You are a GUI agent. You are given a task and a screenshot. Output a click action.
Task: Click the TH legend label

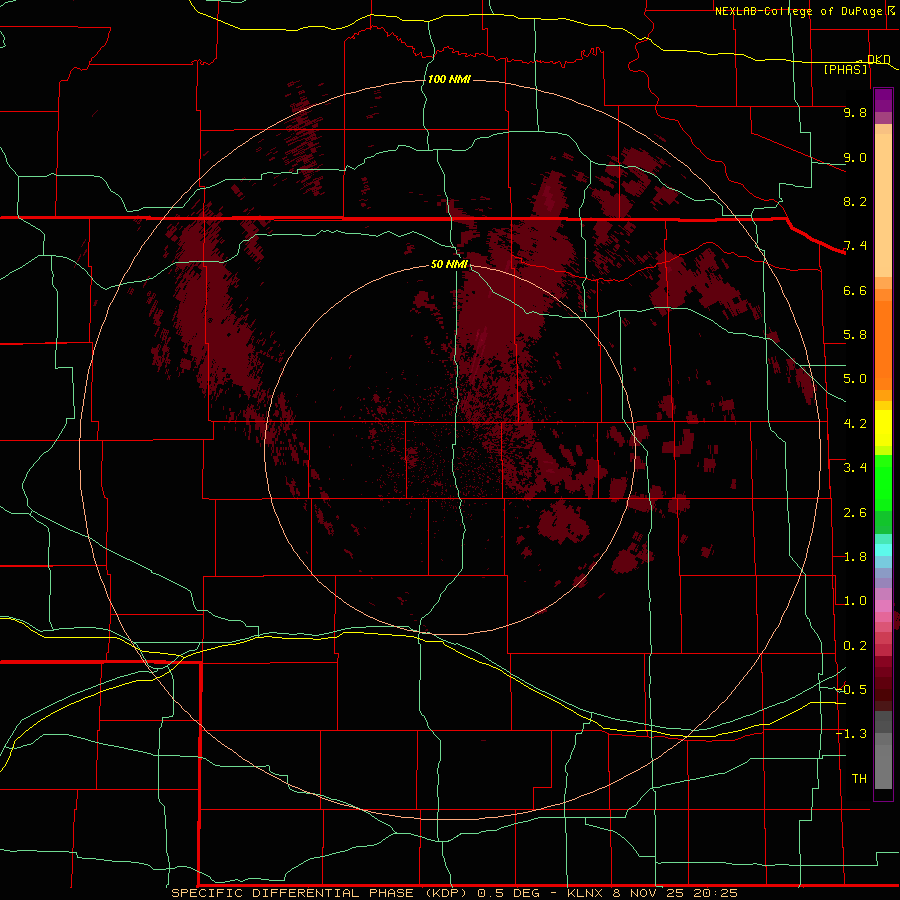(859, 779)
